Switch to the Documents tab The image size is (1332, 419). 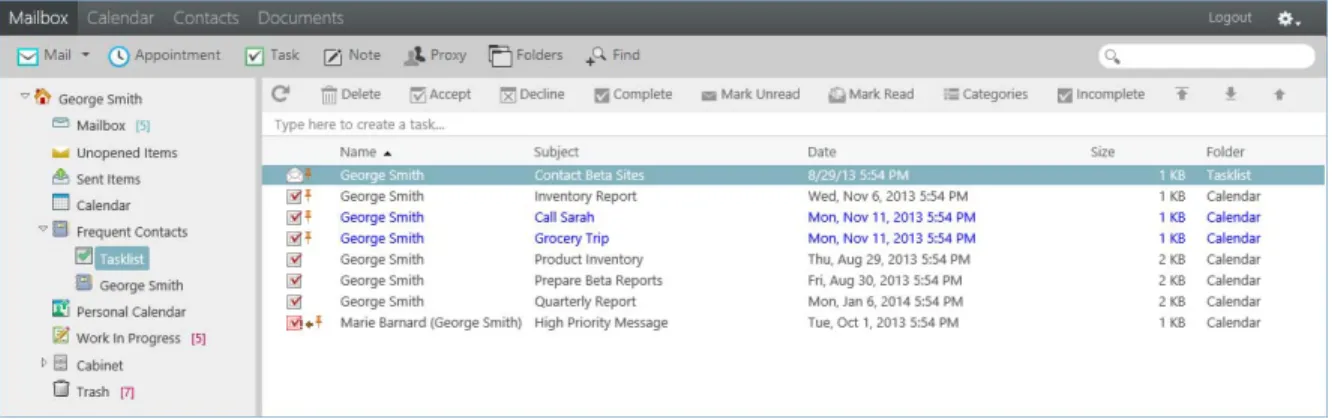coord(300,18)
